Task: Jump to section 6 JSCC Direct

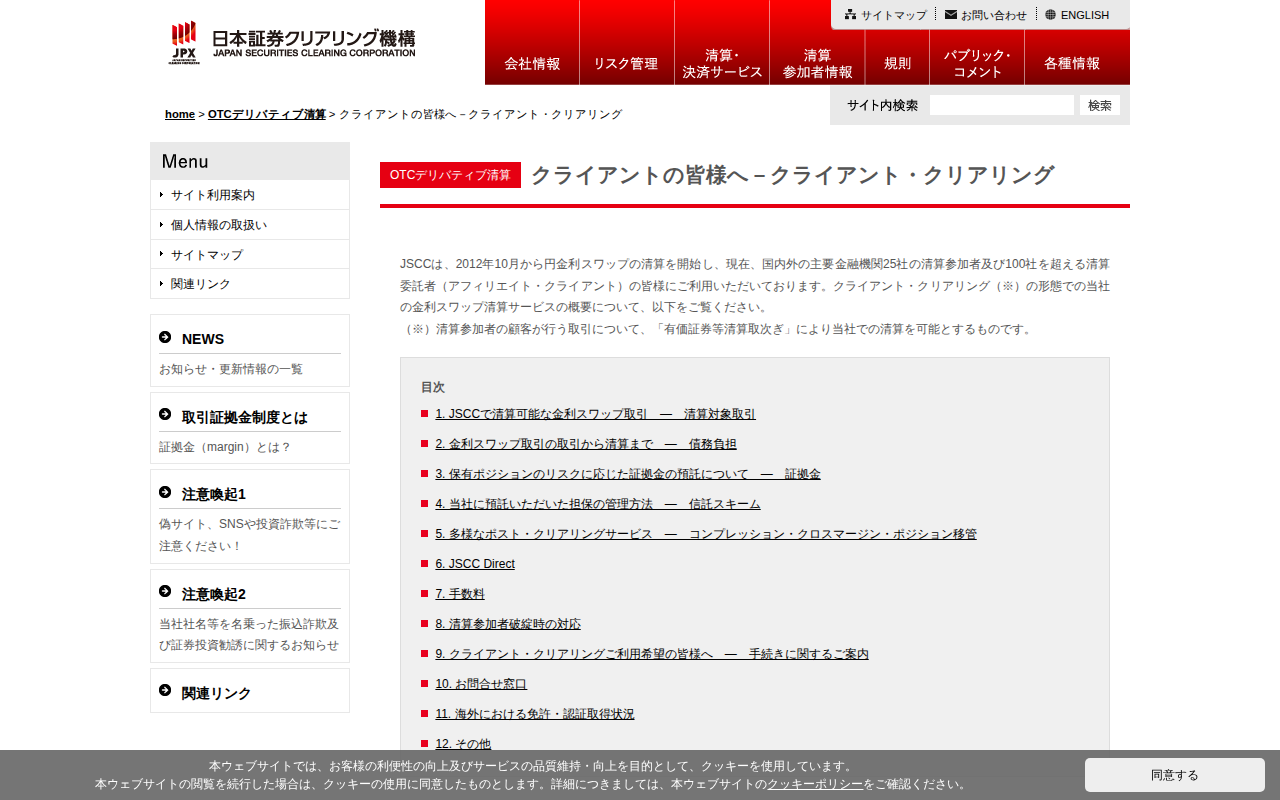Action: pyautogui.click(x=475, y=564)
